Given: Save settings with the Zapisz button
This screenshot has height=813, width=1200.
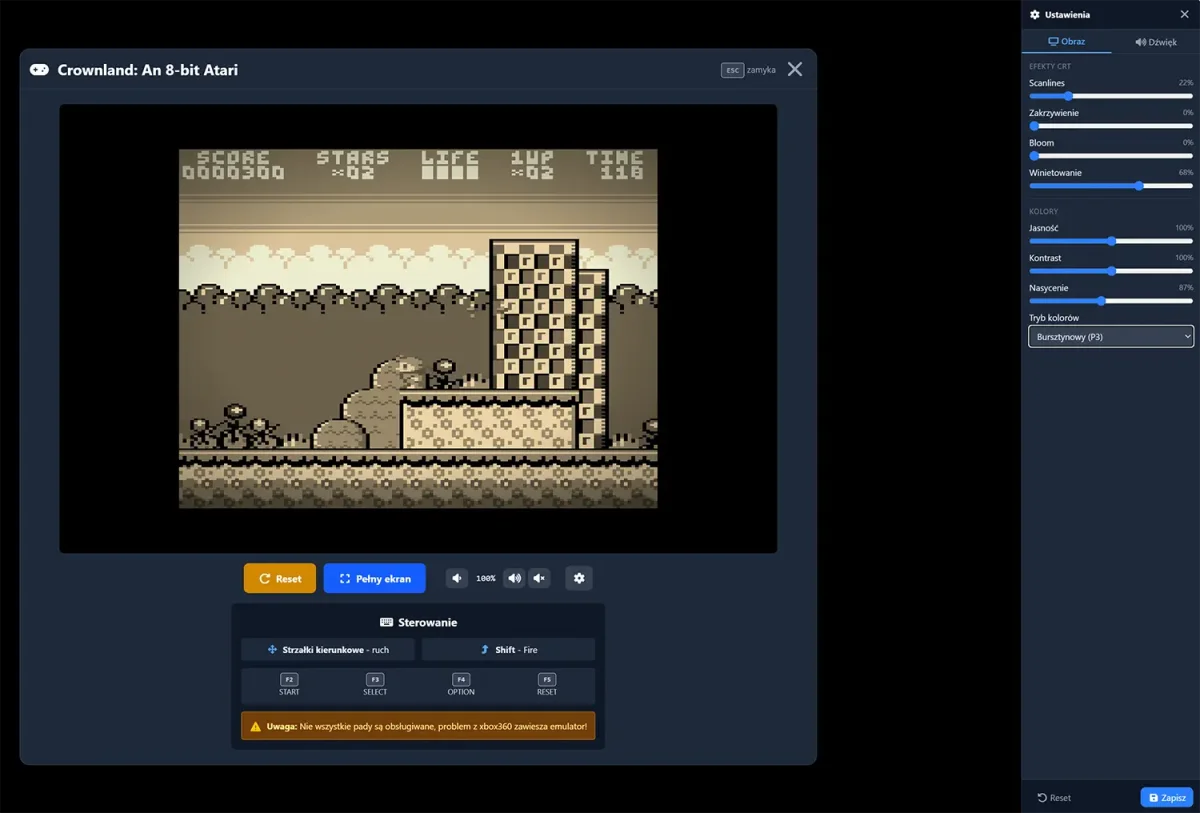Looking at the screenshot, I should point(1166,798).
